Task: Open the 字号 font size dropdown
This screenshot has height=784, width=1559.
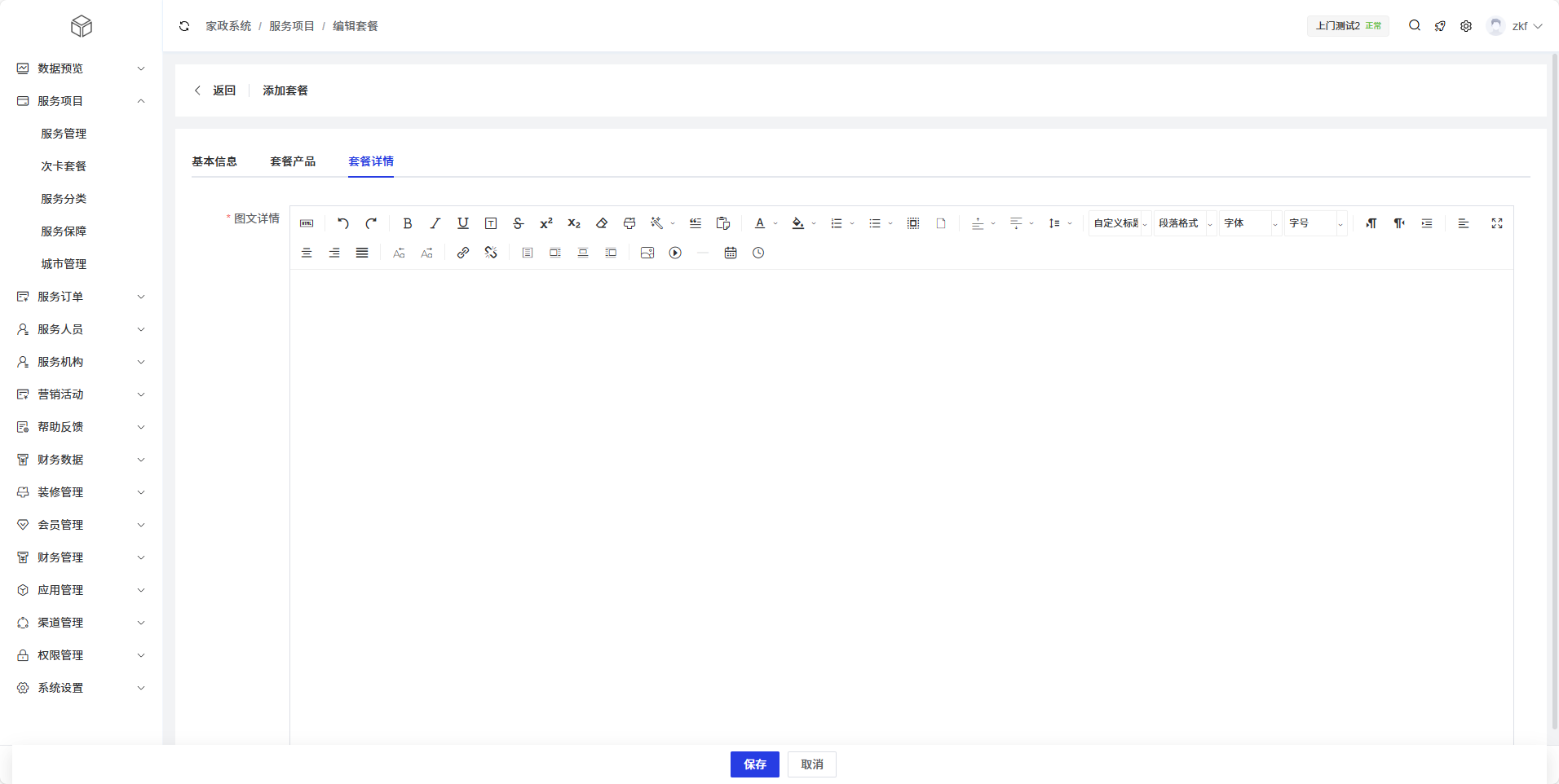Action: pyautogui.click(x=1316, y=223)
